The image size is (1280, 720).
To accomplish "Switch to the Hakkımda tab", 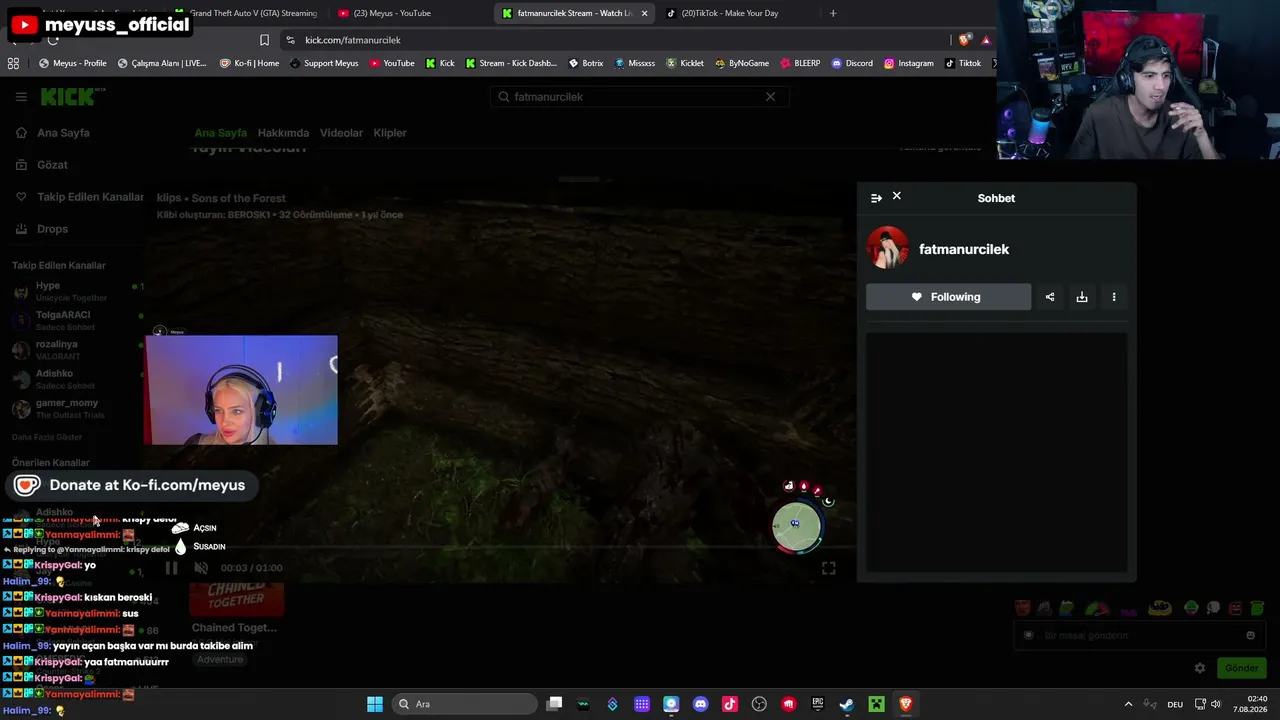I will 283,133.
